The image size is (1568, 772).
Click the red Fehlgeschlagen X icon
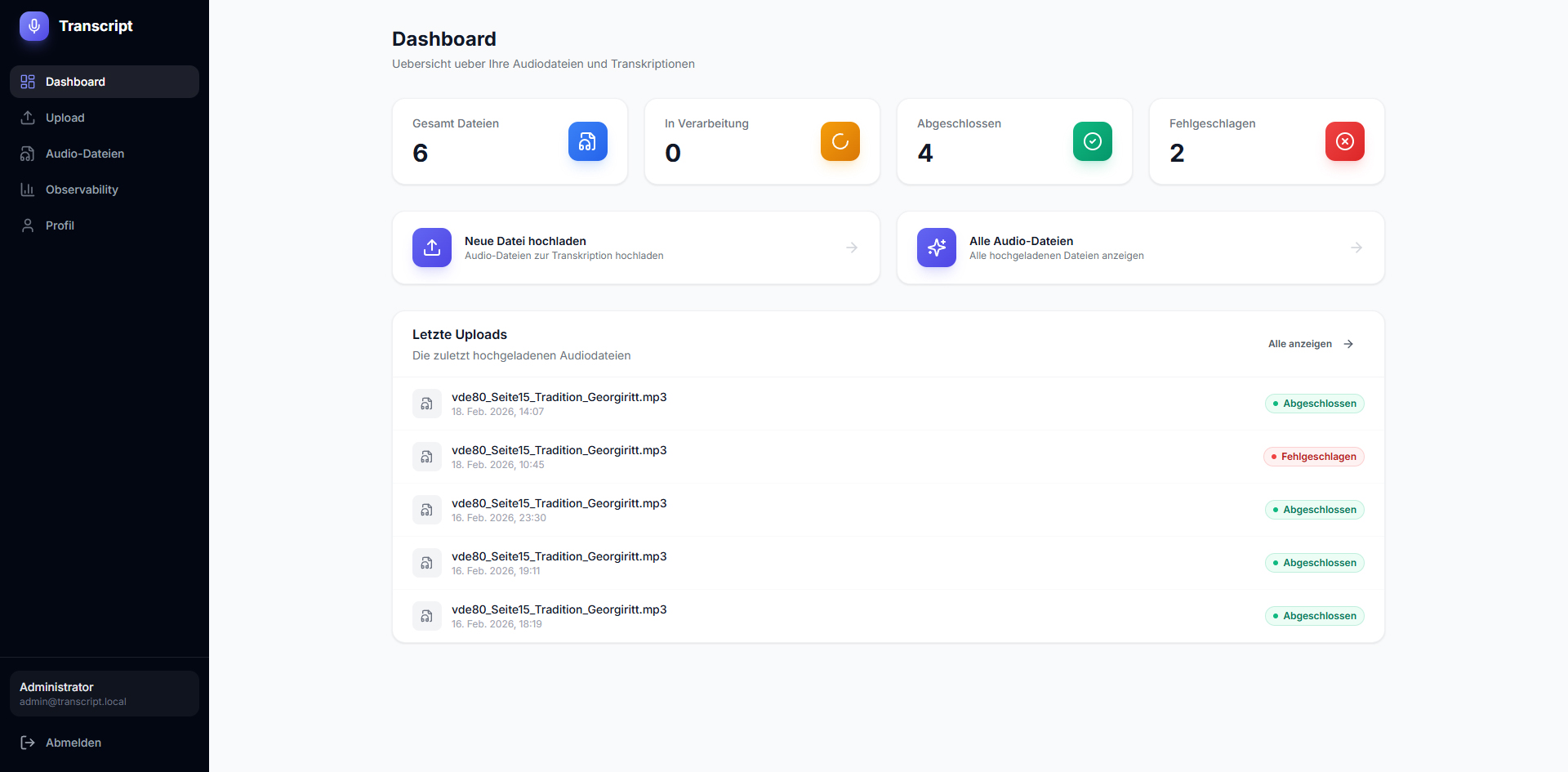1344,141
